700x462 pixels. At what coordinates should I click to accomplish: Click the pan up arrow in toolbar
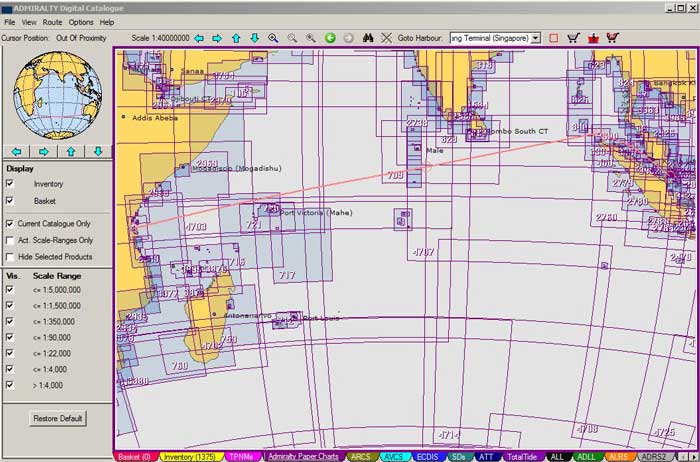(x=236, y=38)
